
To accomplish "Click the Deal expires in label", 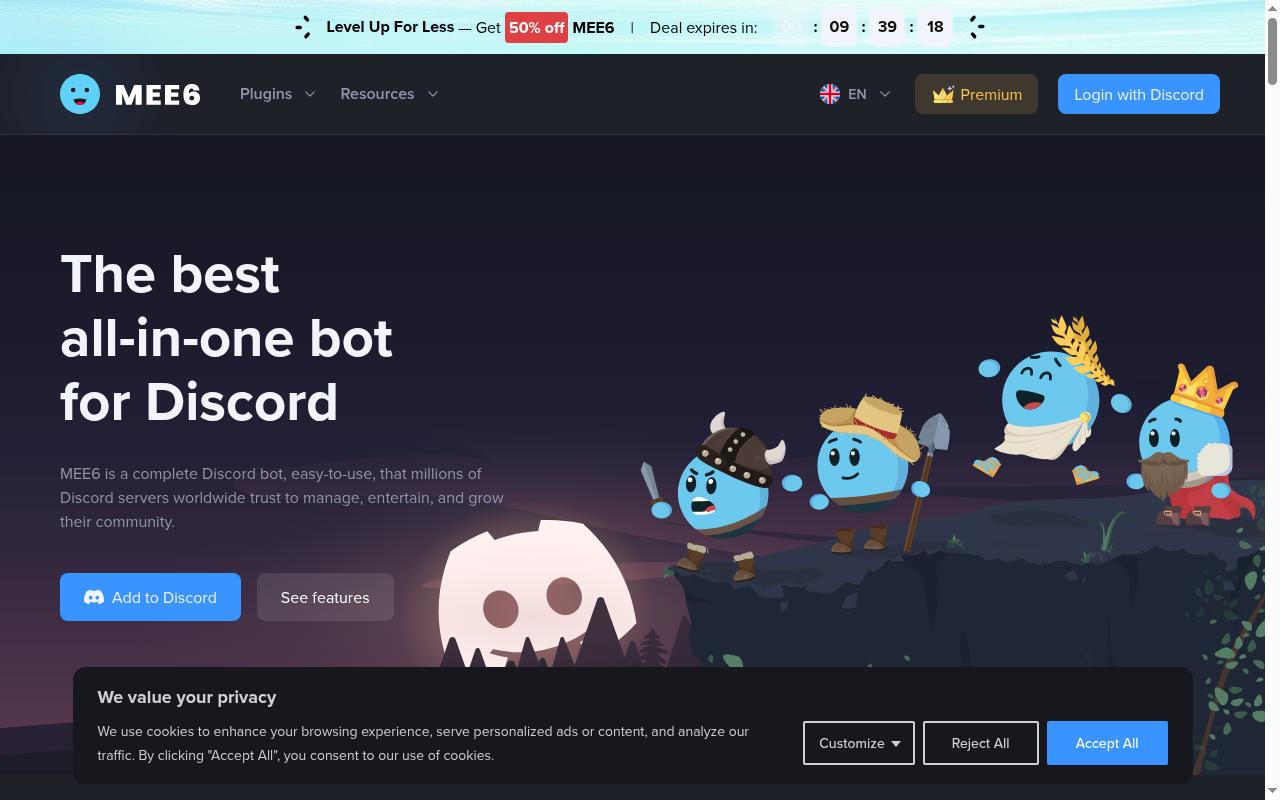I will [703, 27].
